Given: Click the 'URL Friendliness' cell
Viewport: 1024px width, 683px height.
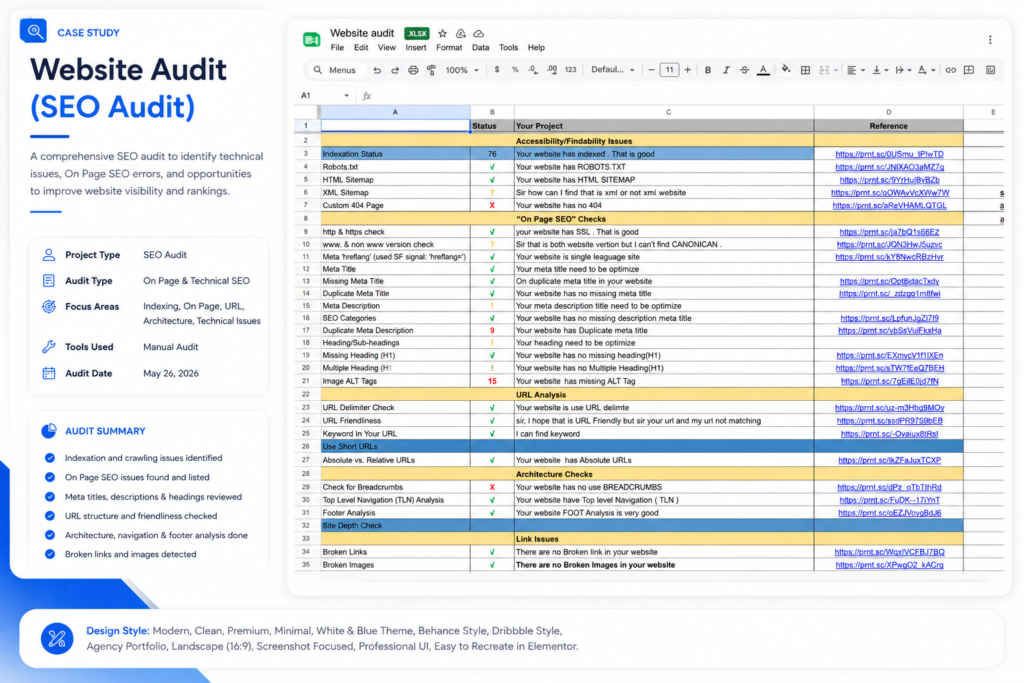Looking at the screenshot, I should 395,421.
